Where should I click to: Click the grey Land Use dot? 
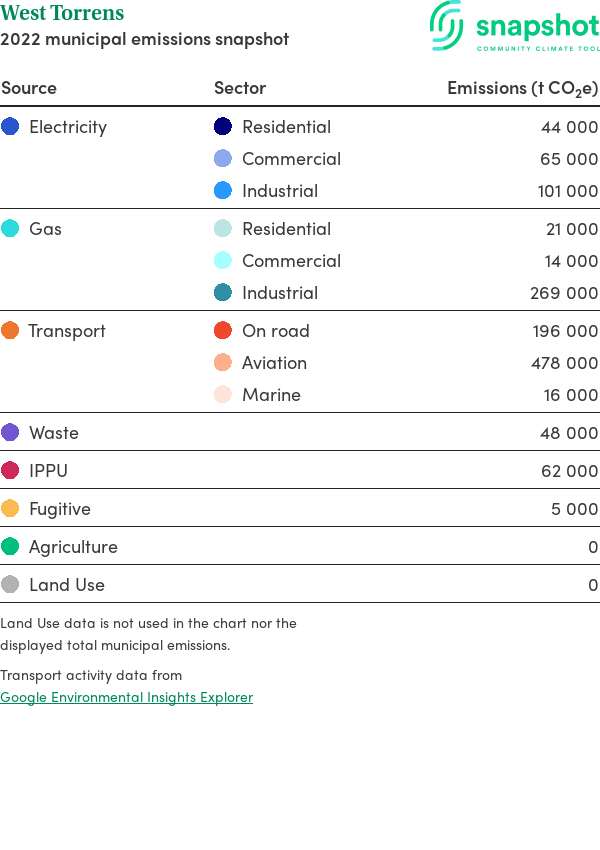[10, 584]
